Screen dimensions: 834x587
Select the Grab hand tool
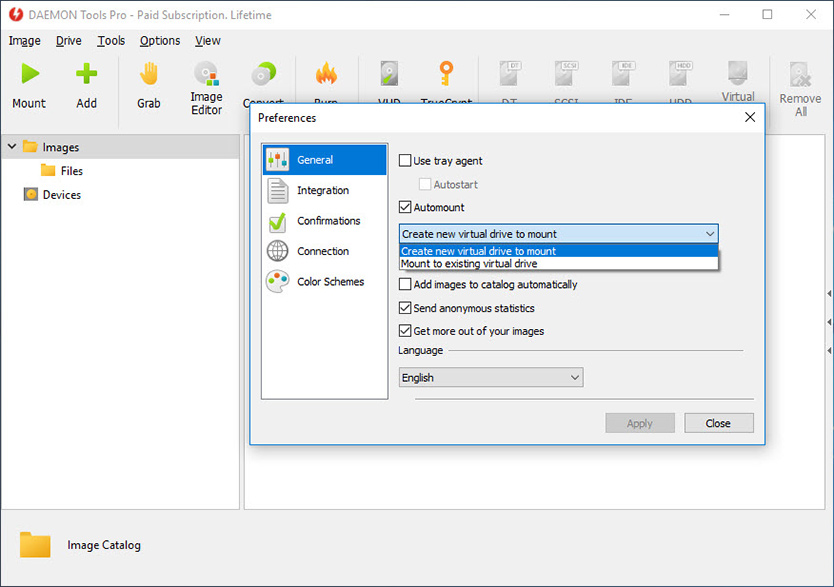pyautogui.click(x=149, y=73)
